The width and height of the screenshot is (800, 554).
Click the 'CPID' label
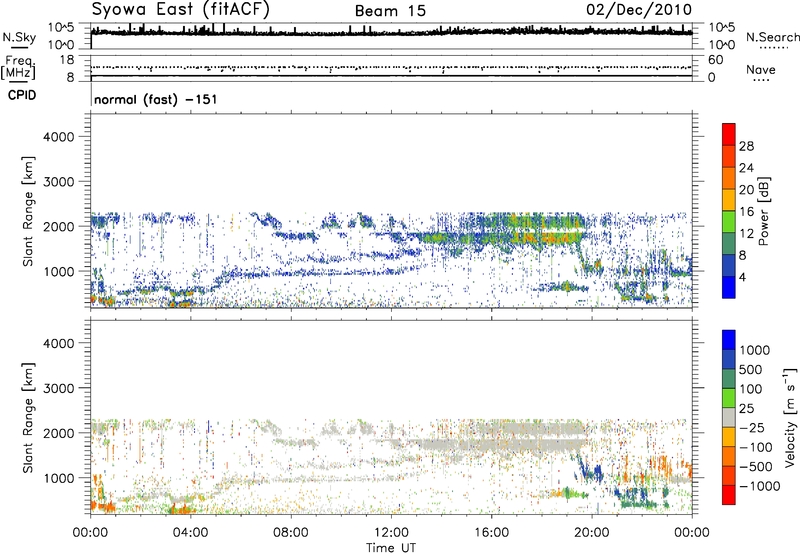22,95
